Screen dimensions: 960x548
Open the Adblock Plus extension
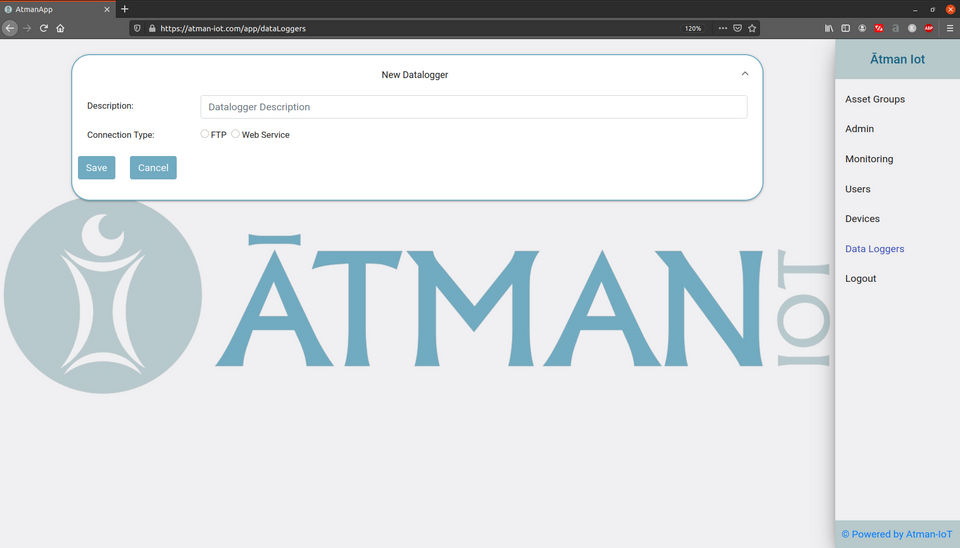pos(929,28)
